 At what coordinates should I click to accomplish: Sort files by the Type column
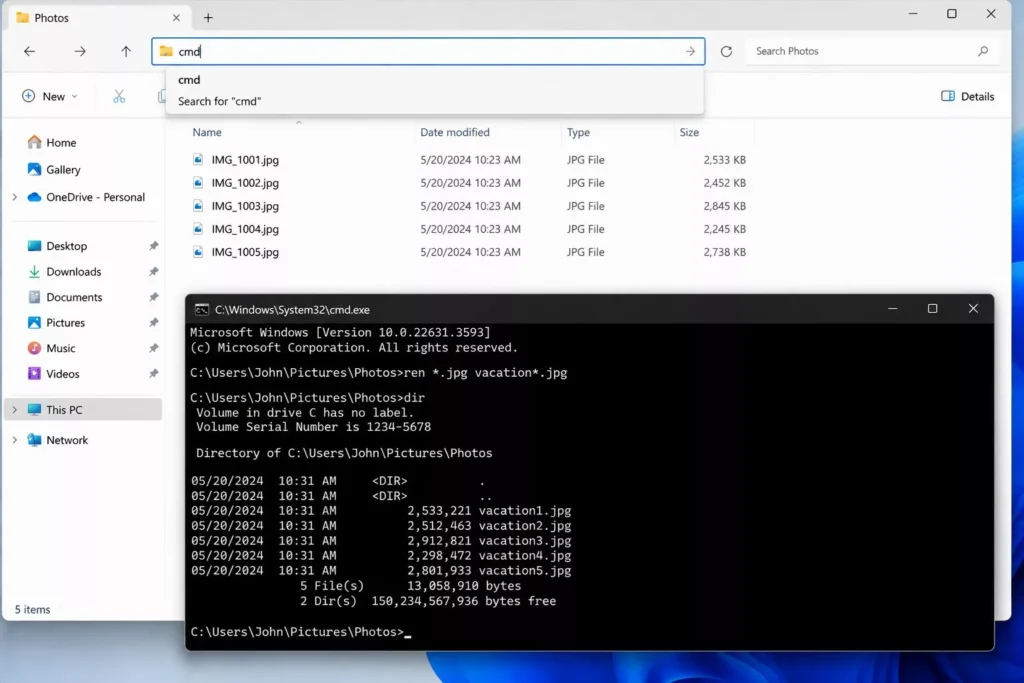click(x=578, y=132)
